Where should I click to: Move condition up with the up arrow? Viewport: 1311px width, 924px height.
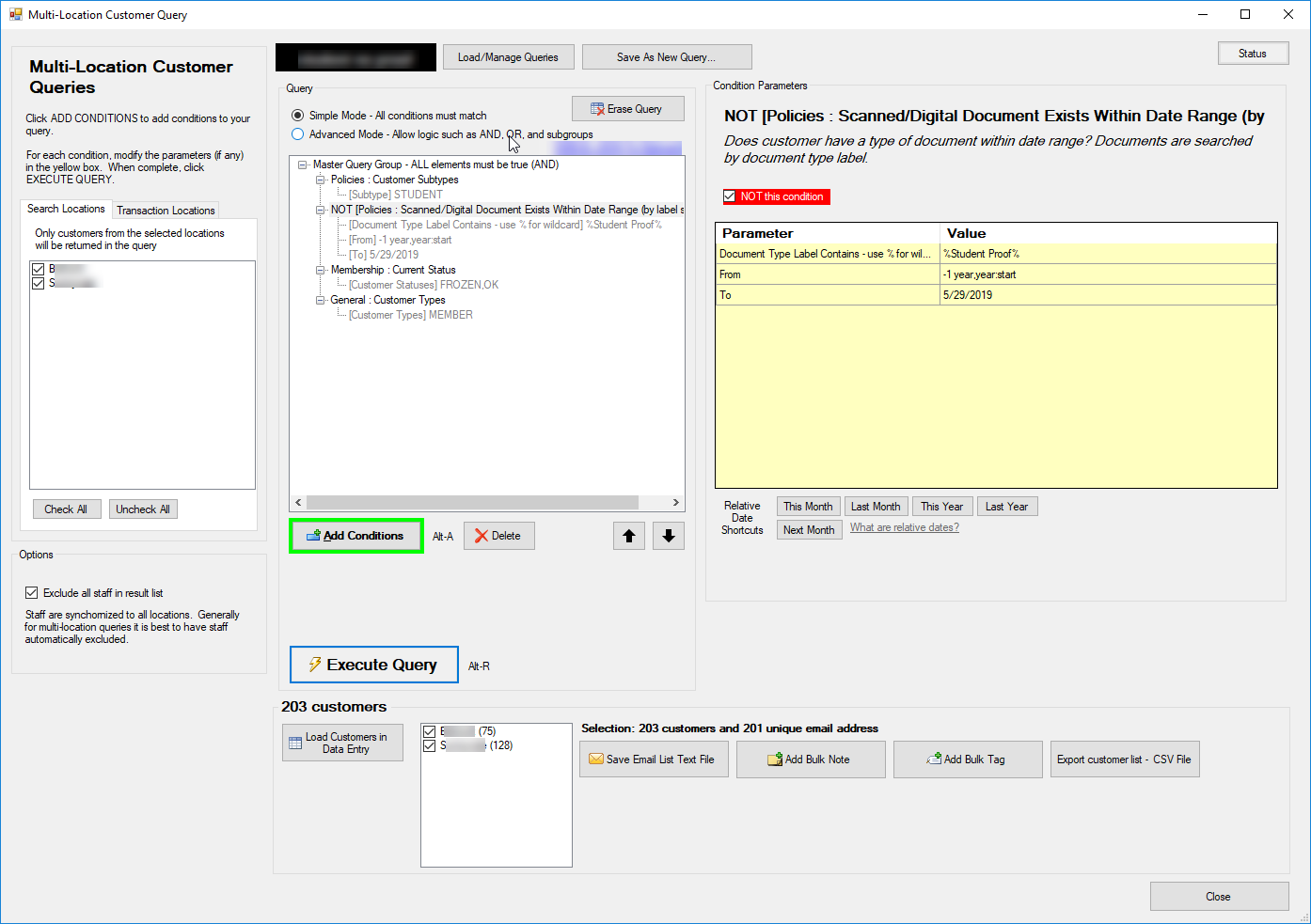click(629, 536)
